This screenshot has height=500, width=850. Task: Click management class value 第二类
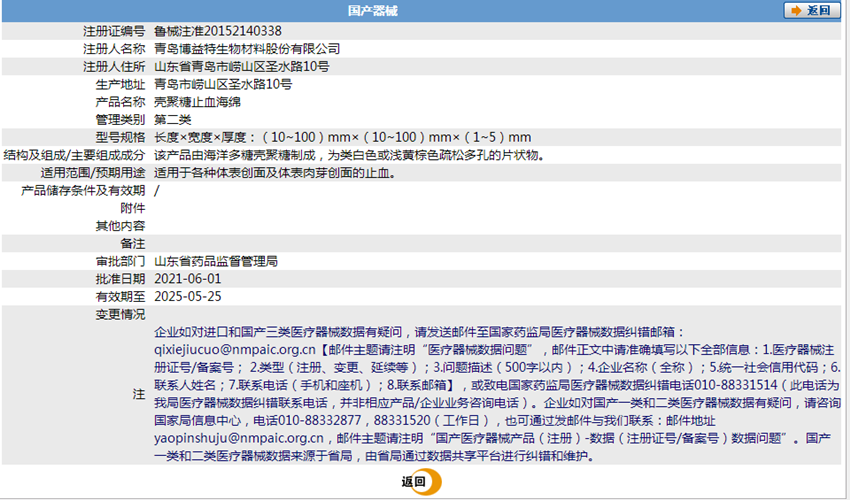click(172, 119)
